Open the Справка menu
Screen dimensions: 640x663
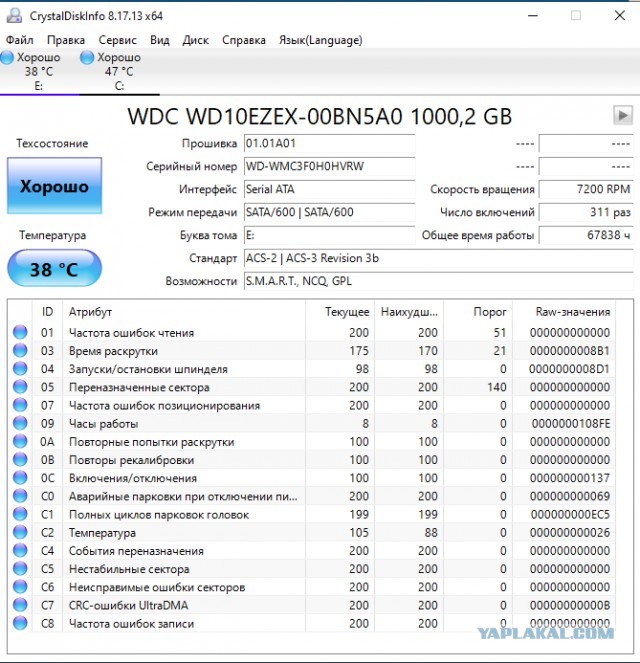pyautogui.click(x=244, y=40)
